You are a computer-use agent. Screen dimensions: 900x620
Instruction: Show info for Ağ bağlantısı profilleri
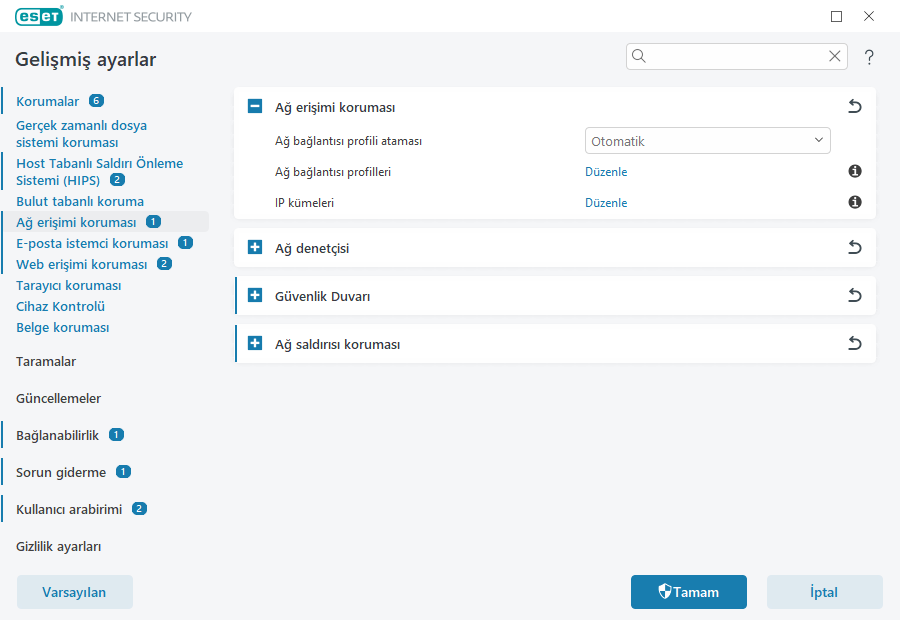point(855,171)
